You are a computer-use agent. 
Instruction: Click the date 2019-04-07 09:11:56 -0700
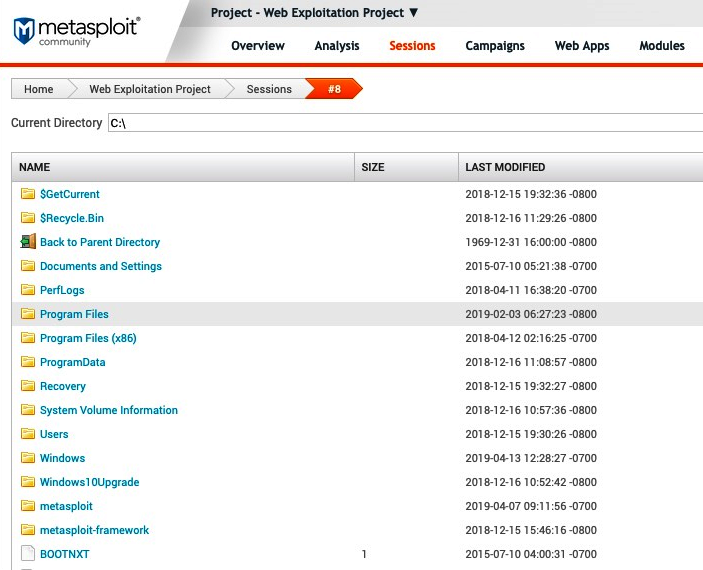pyautogui.click(x=531, y=506)
